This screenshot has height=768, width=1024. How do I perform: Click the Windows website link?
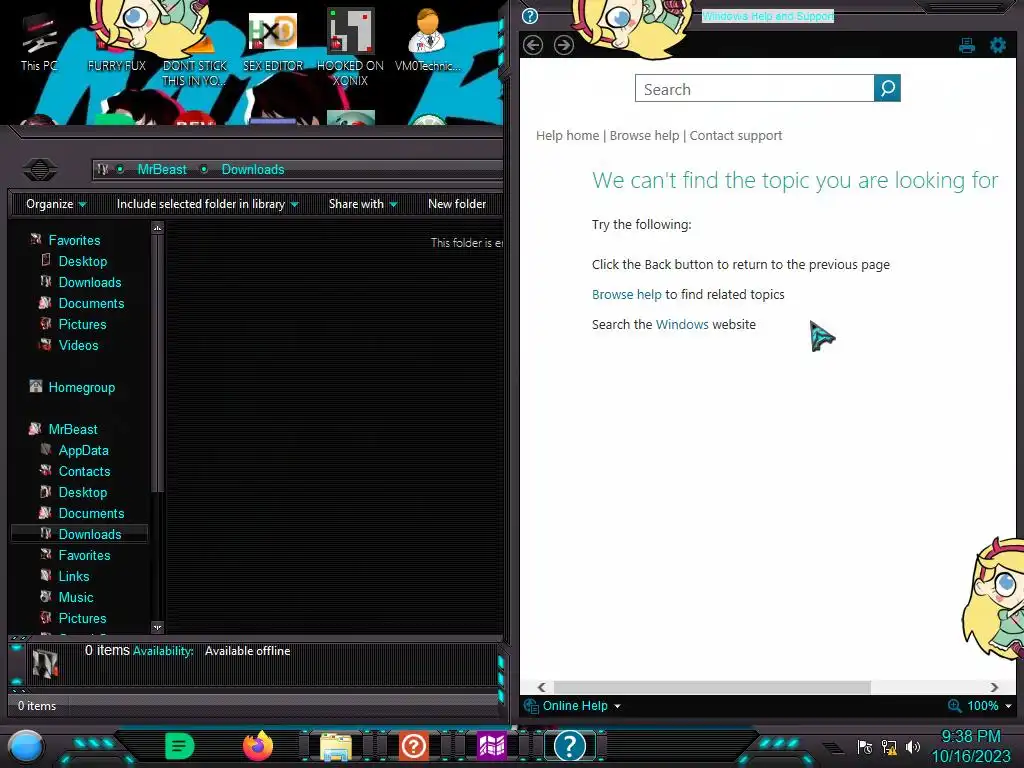[682, 325]
